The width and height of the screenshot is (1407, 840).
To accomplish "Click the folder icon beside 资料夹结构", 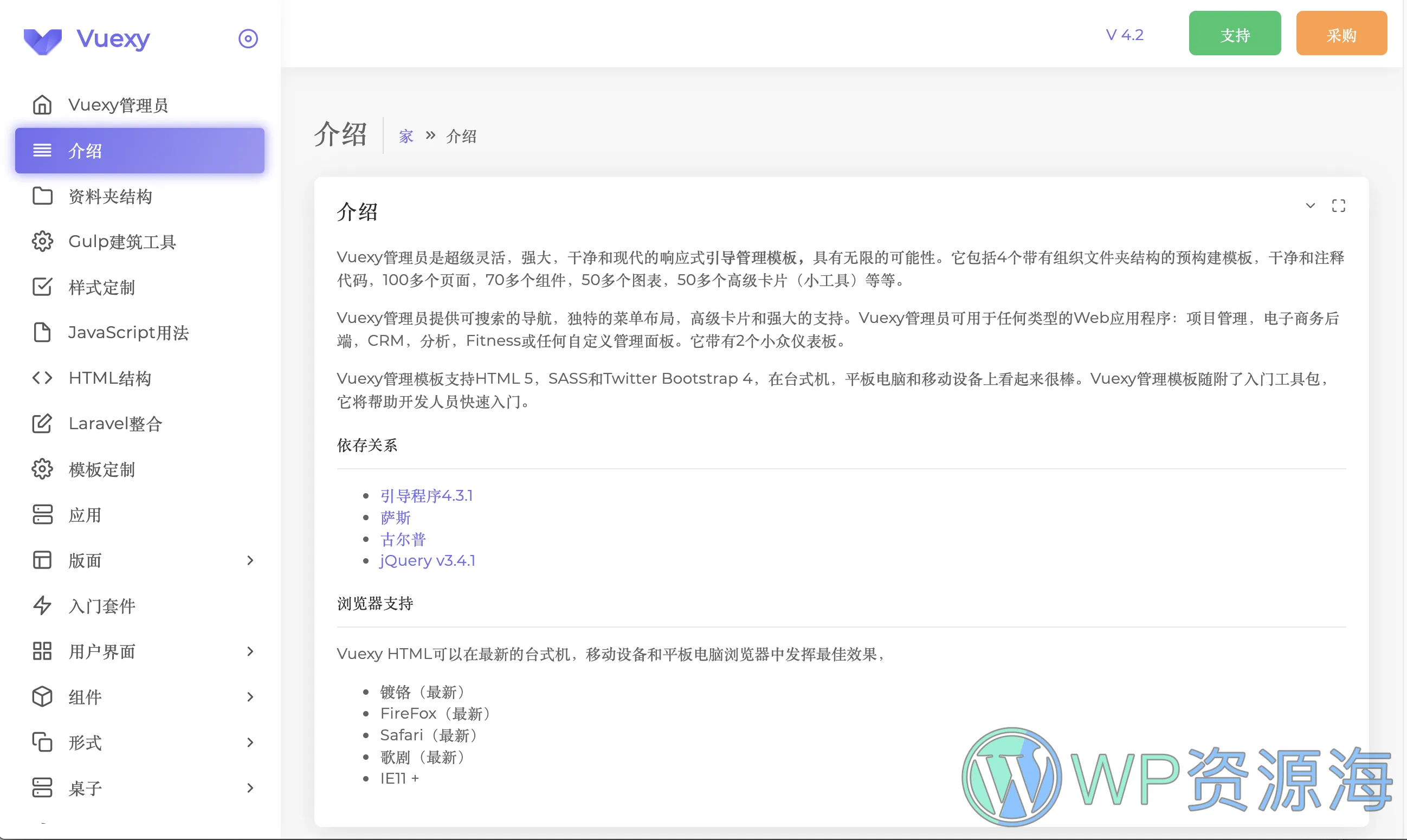I will click(x=42, y=196).
